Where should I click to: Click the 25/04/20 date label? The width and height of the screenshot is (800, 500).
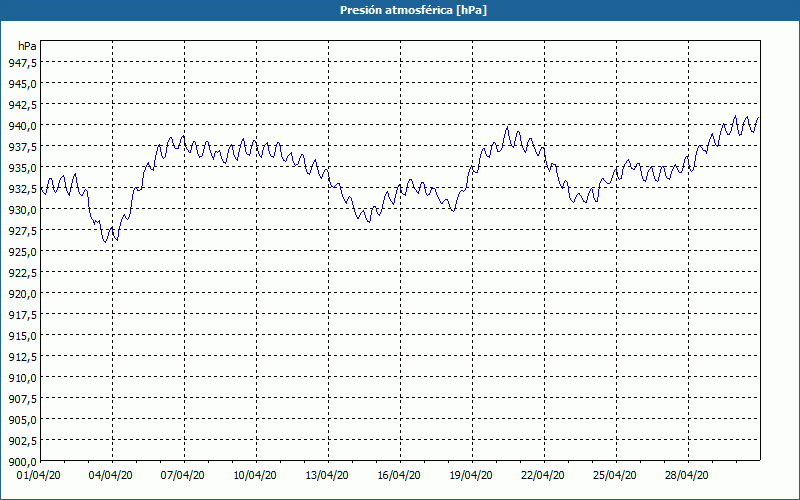pos(614,475)
